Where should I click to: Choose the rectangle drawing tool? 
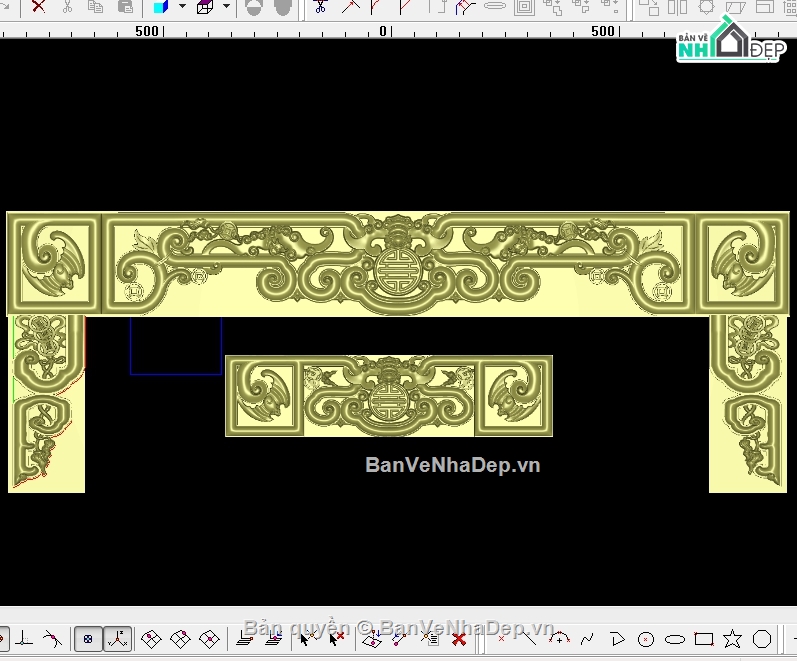(704, 638)
